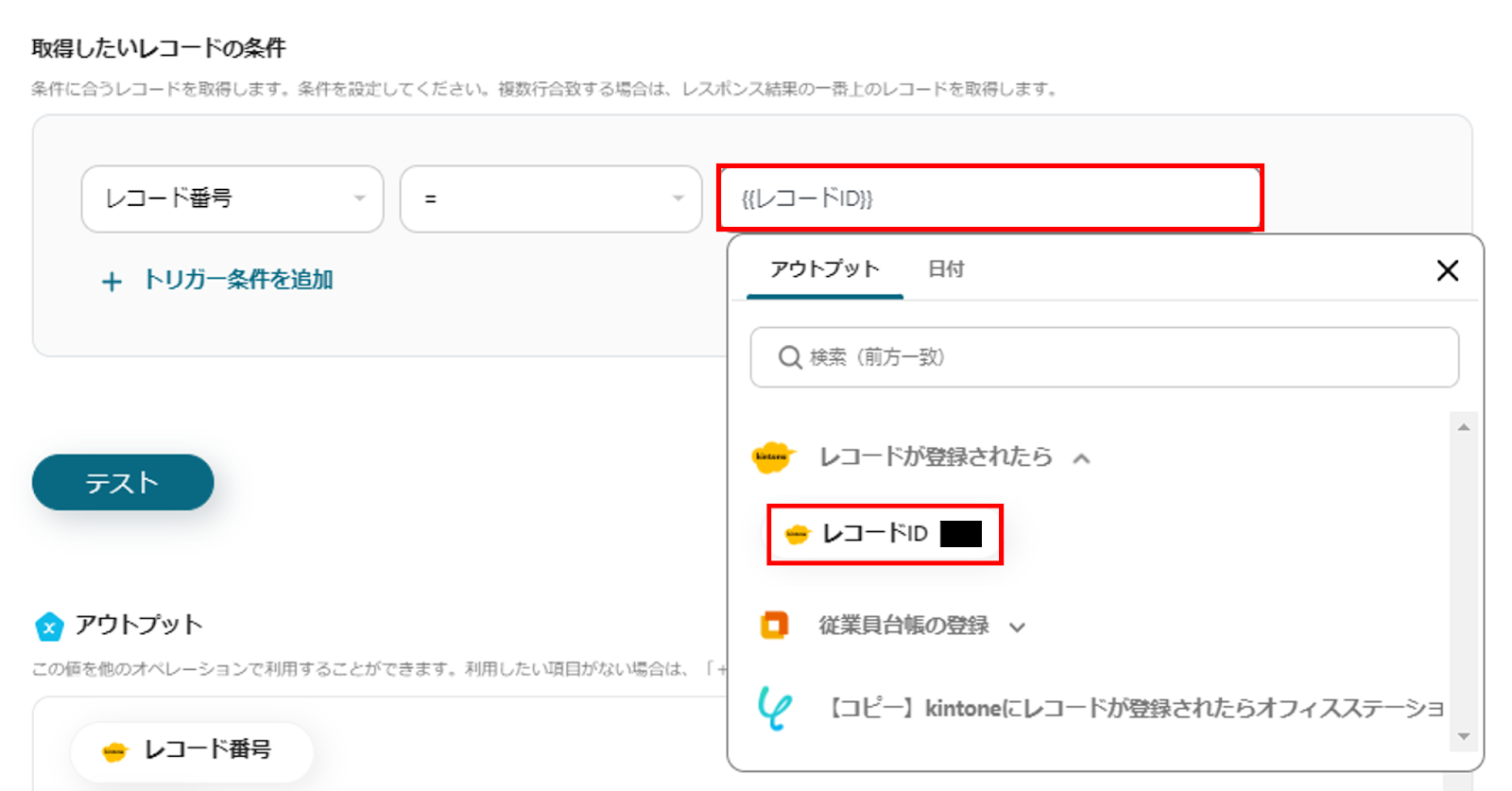Click the kintone icon on レコード番号 chip
The width and height of the screenshot is (1512, 791).
coord(114,751)
